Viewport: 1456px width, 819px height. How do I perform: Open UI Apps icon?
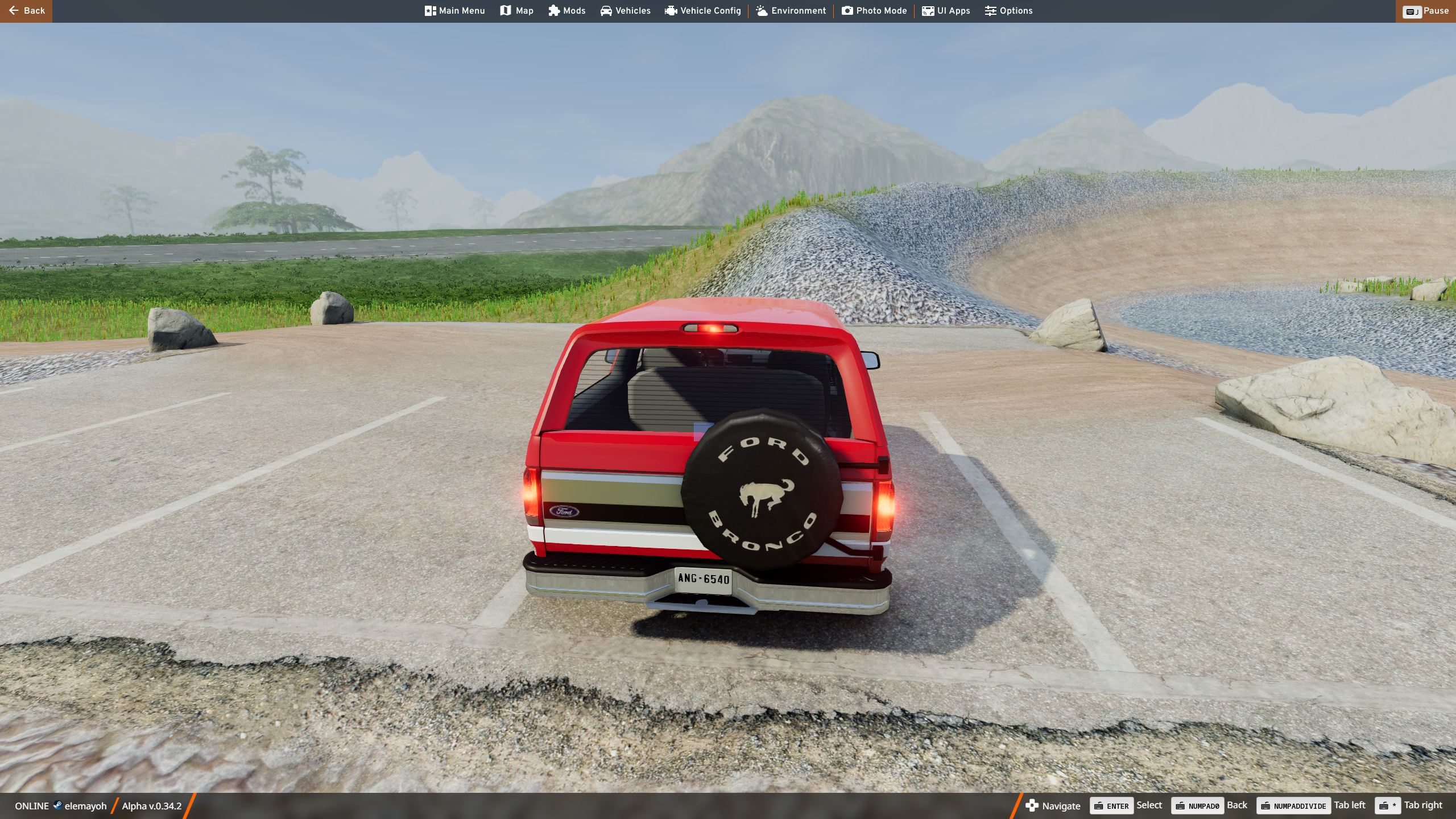point(928,11)
